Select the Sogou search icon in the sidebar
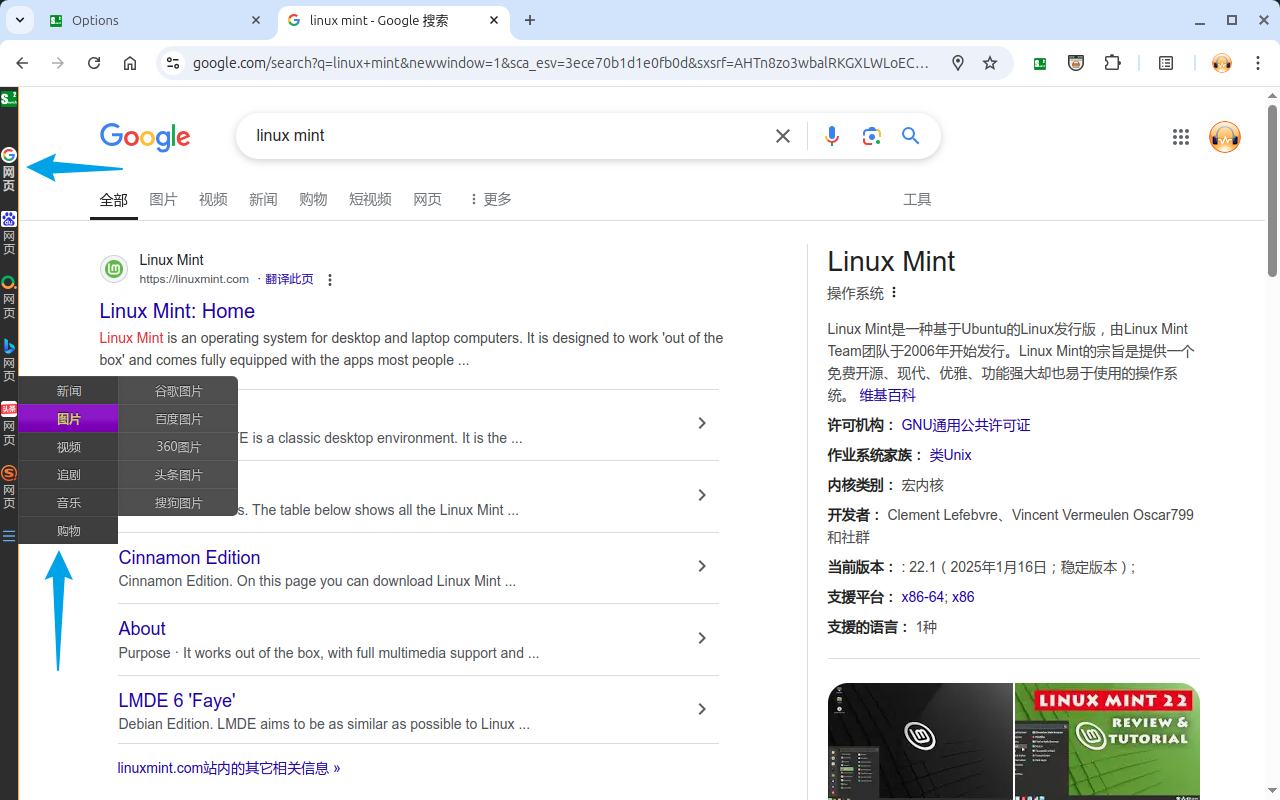 (x=9, y=472)
